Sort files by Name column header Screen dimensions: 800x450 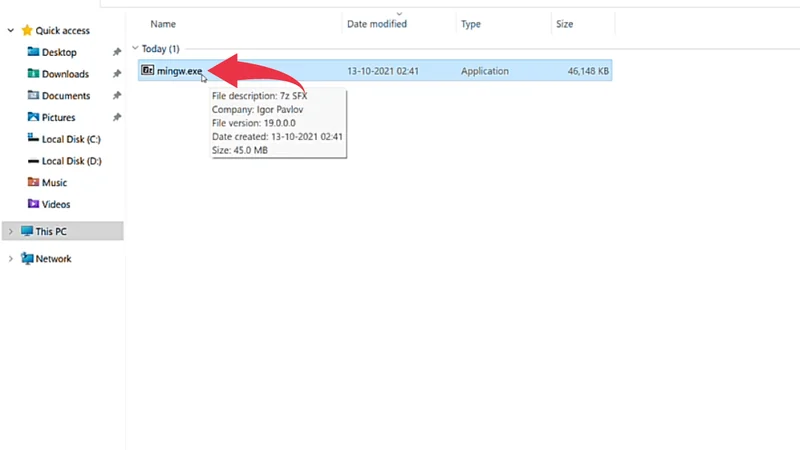pyautogui.click(x=163, y=22)
